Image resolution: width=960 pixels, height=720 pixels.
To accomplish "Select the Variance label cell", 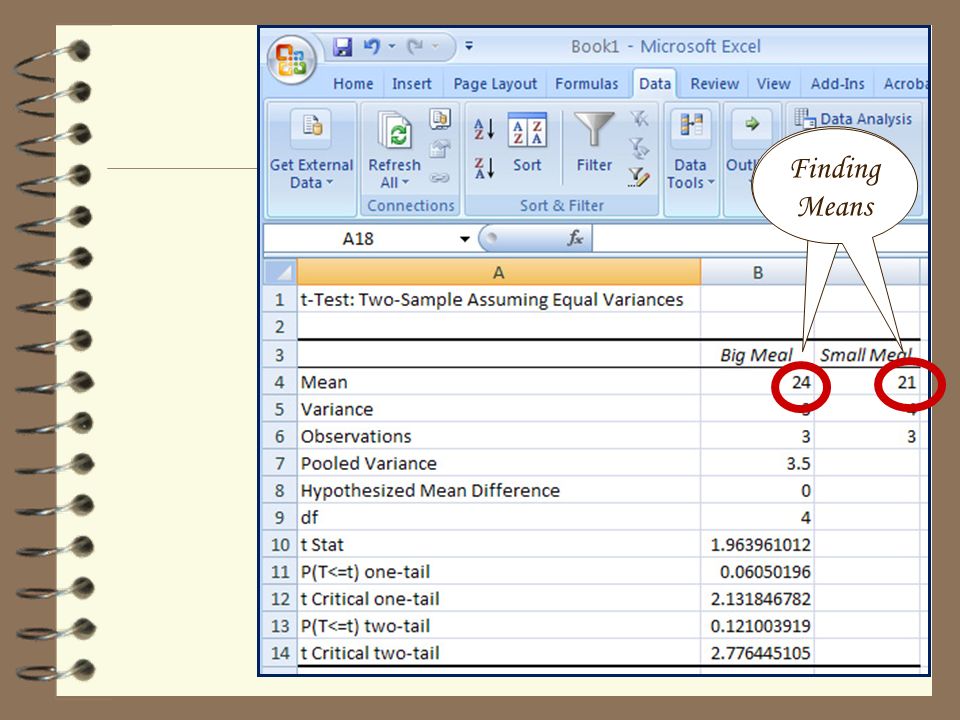I will point(498,409).
